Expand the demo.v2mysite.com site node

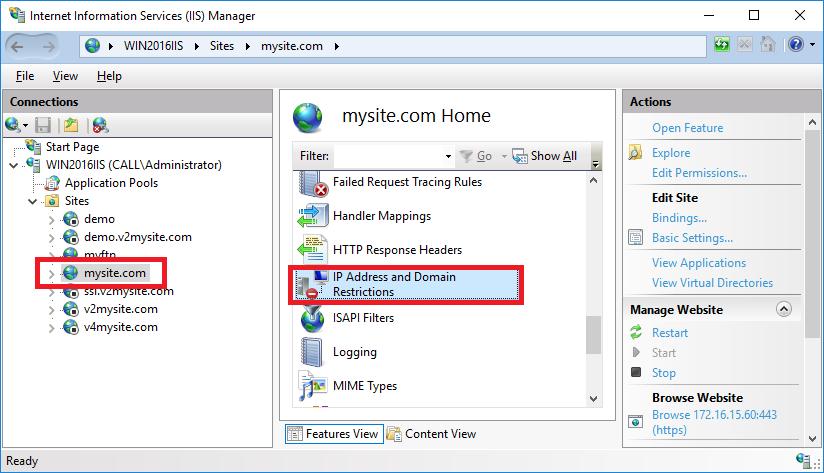click(52, 238)
